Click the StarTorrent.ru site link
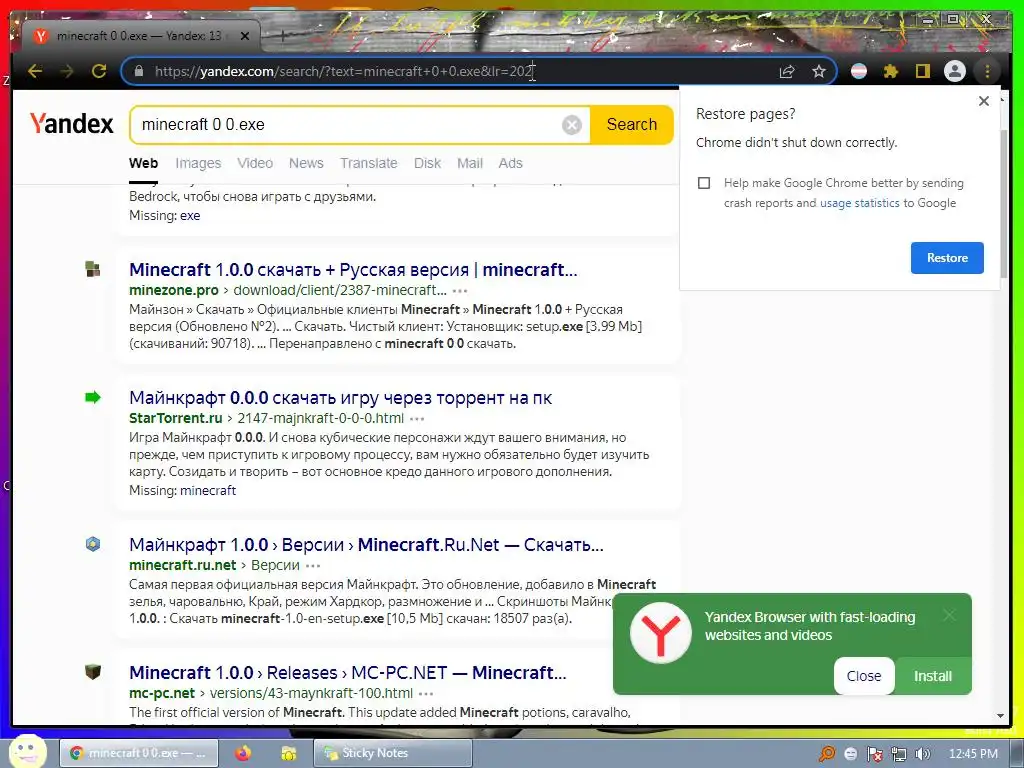The height and width of the screenshot is (768, 1024). (176, 418)
